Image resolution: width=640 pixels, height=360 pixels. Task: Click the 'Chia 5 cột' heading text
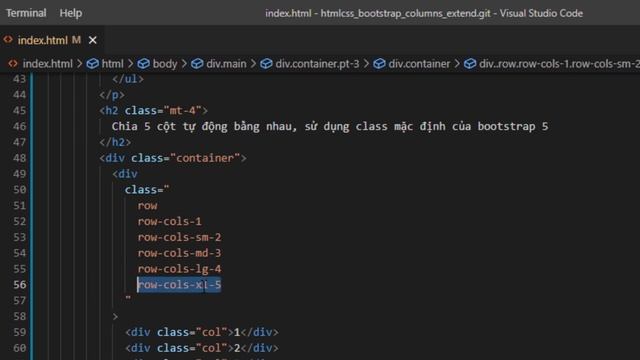click(330, 127)
